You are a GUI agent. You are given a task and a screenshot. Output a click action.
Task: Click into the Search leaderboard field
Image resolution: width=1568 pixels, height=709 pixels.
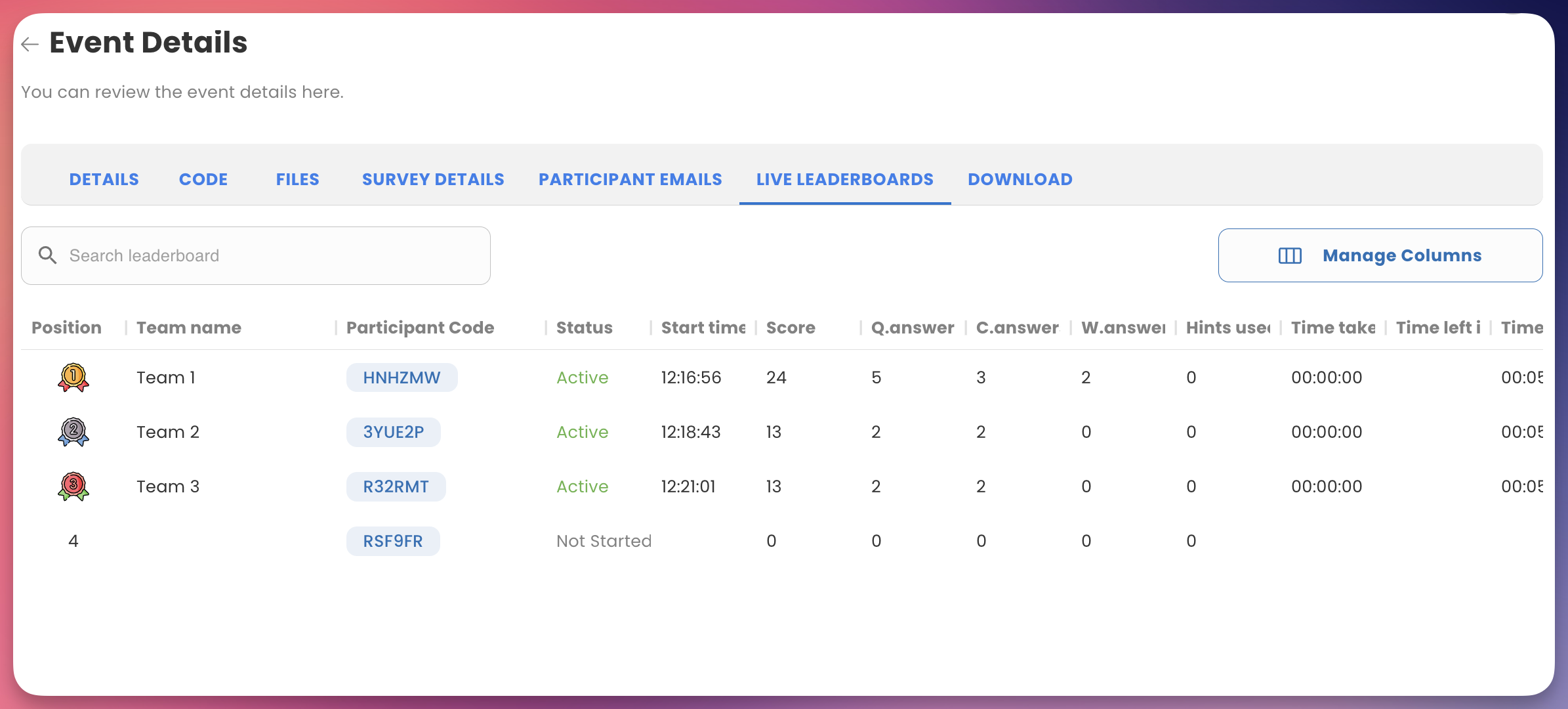[x=276, y=255]
